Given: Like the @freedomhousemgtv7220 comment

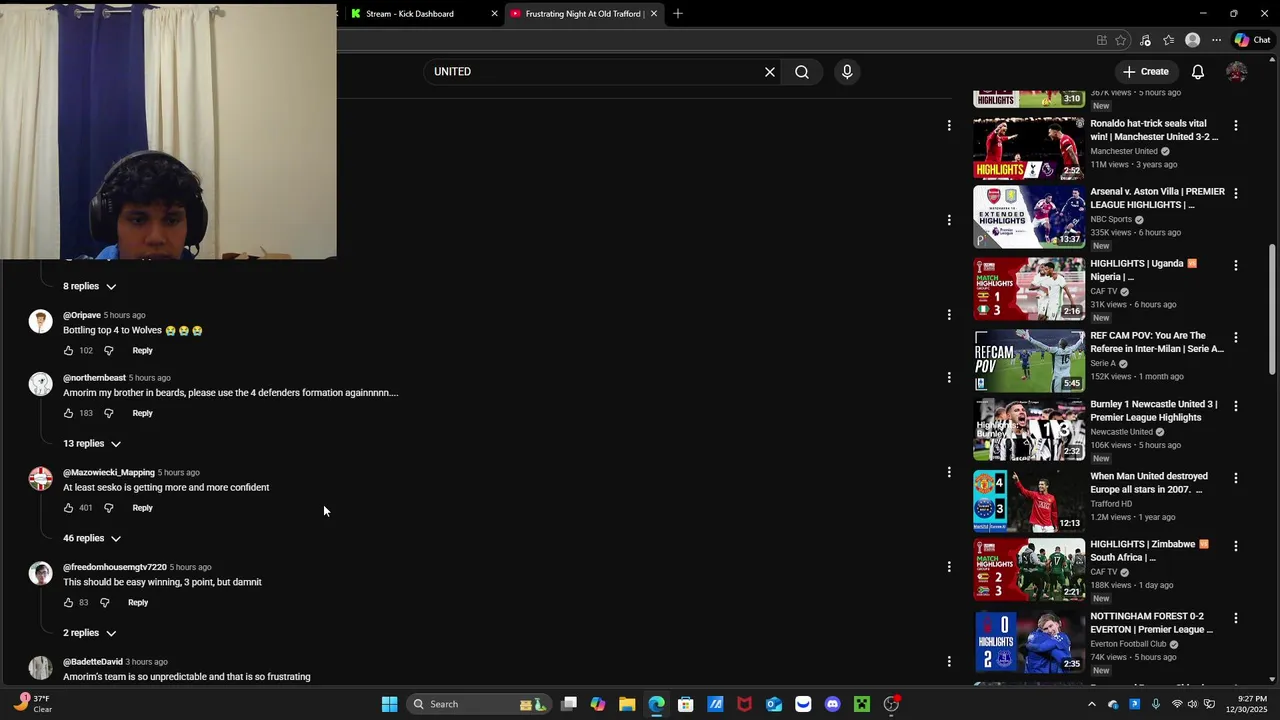Looking at the screenshot, I should pos(68,603).
